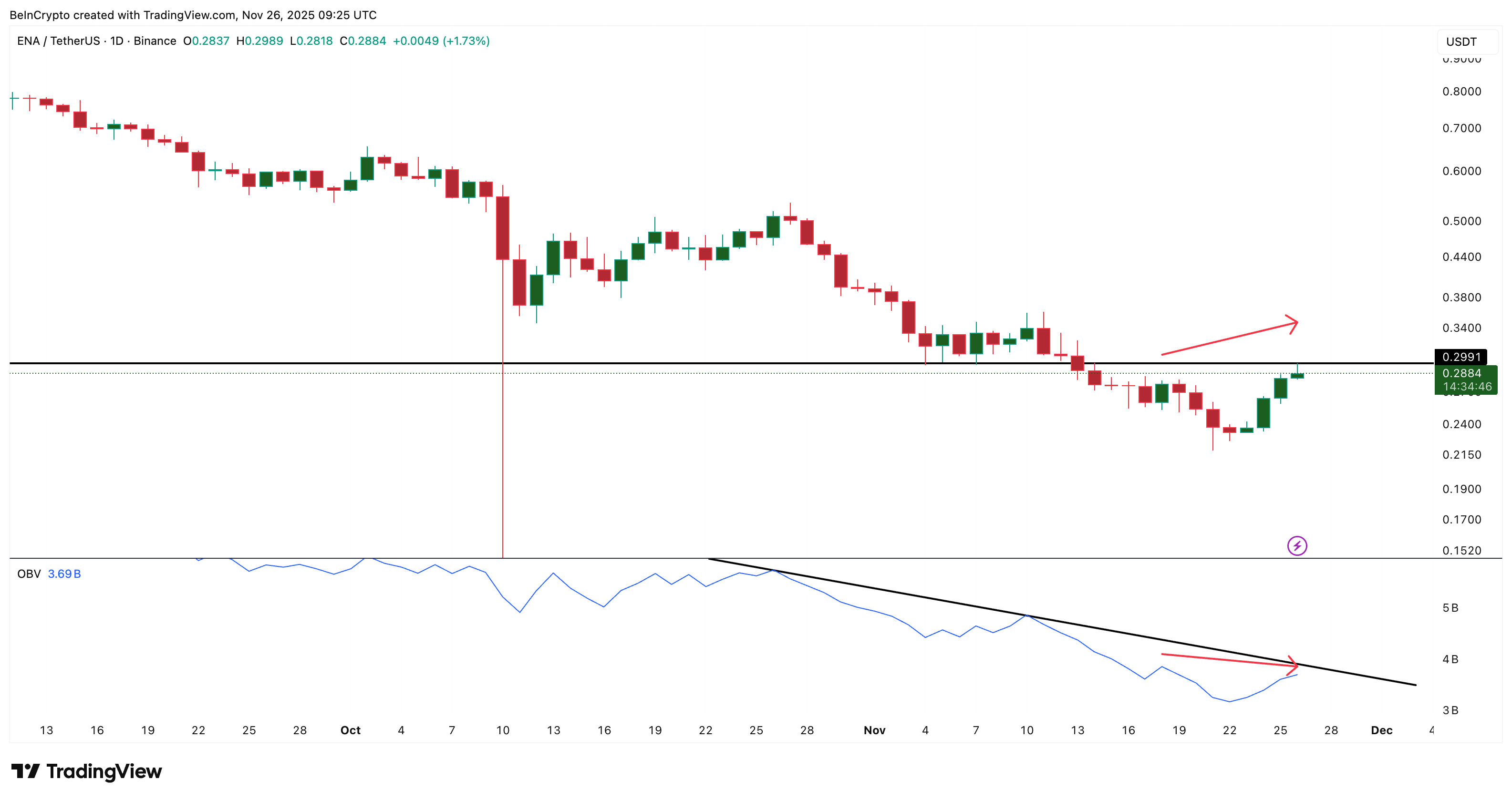The height and width of the screenshot is (800, 1512).
Task: Click the OBV value reading 3.69 B
Action: [64, 574]
